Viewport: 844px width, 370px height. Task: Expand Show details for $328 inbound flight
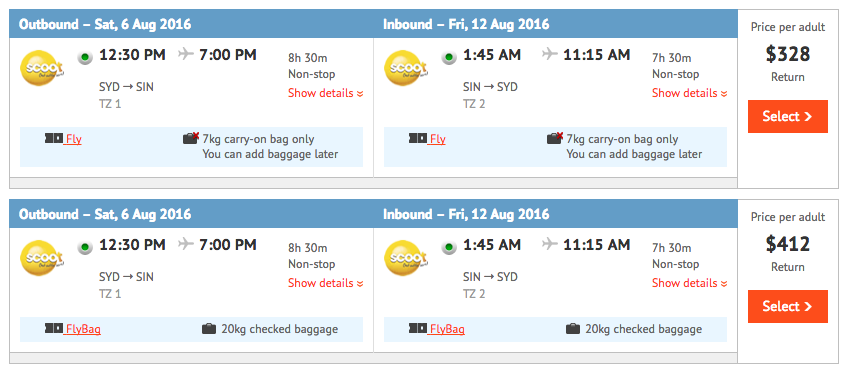[690, 93]
